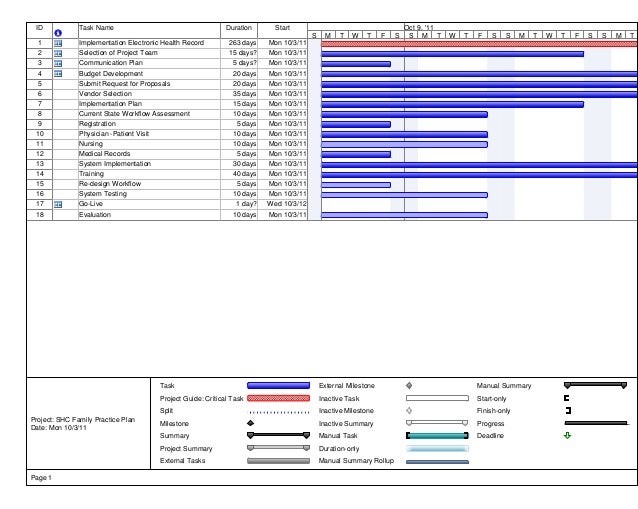638x509 pixels.
Task: Click the Gantt bar for Evaluation task
Action: (404, 215)
